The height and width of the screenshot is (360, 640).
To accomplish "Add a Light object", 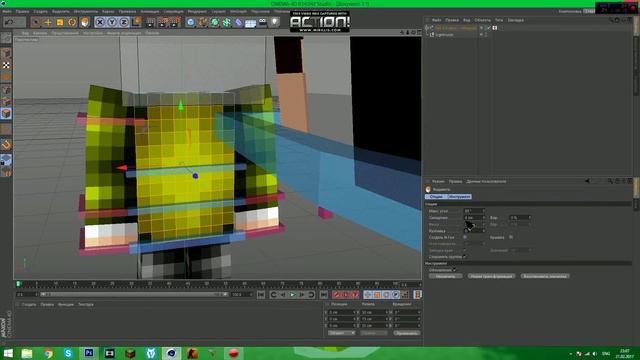I will tap(275, 22).
